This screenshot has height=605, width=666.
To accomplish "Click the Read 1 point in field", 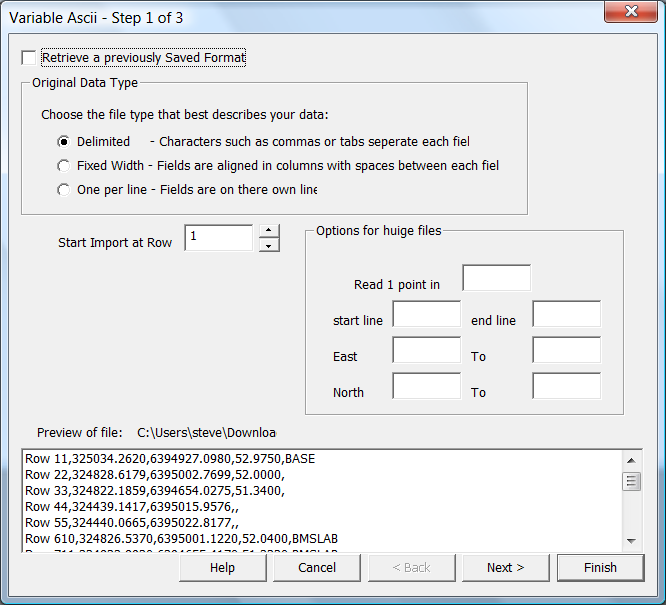I will point(496,278).
